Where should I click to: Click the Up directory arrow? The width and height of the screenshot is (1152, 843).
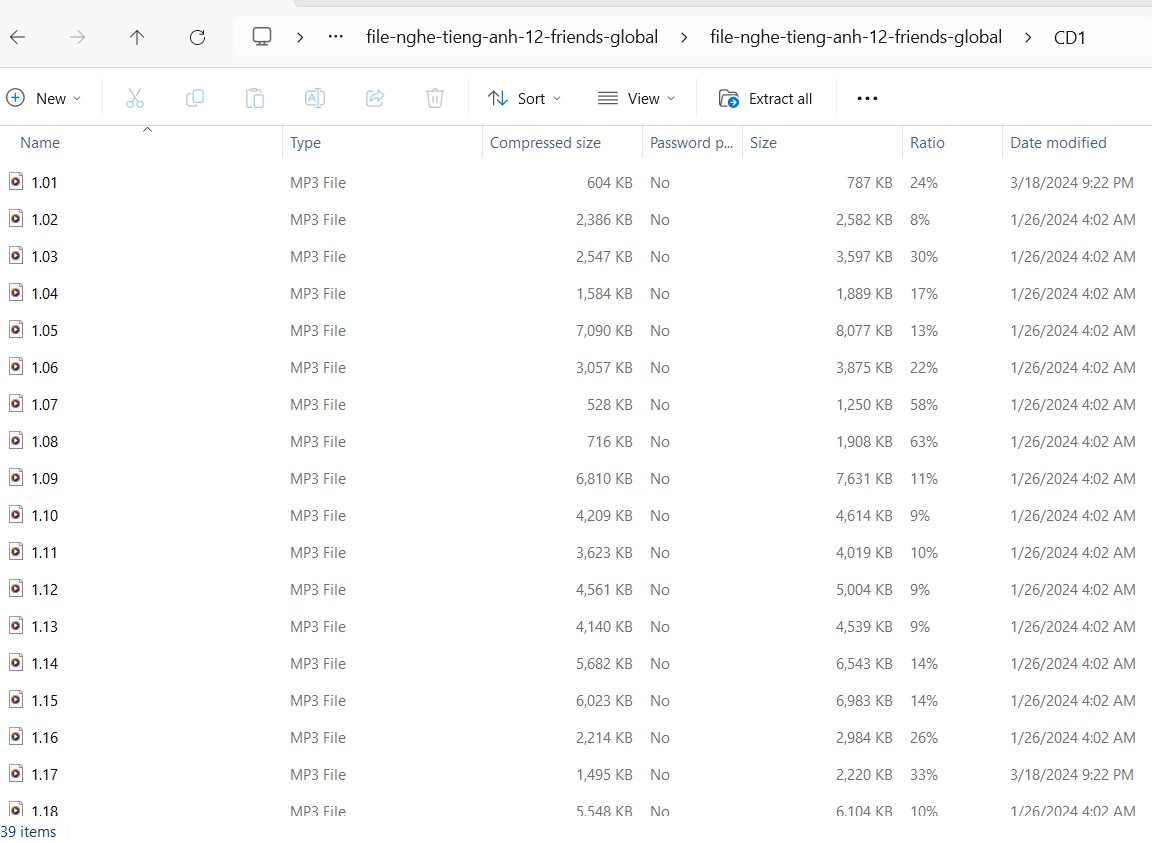click(137, 38)
